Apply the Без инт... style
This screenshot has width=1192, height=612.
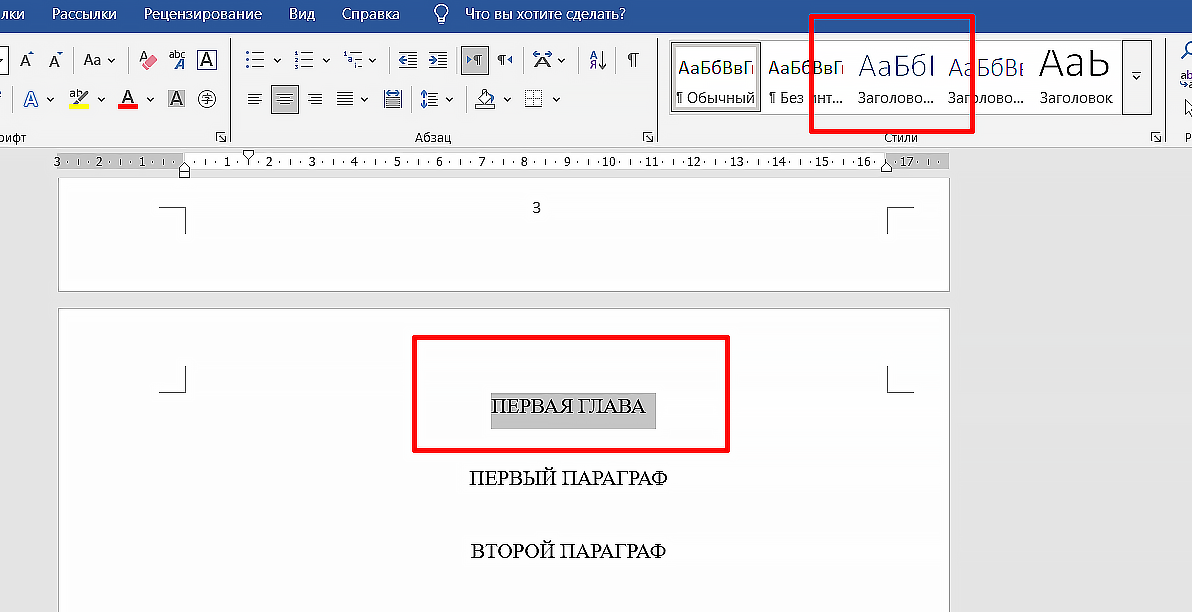pyautogui.click(x=806, y=78)
